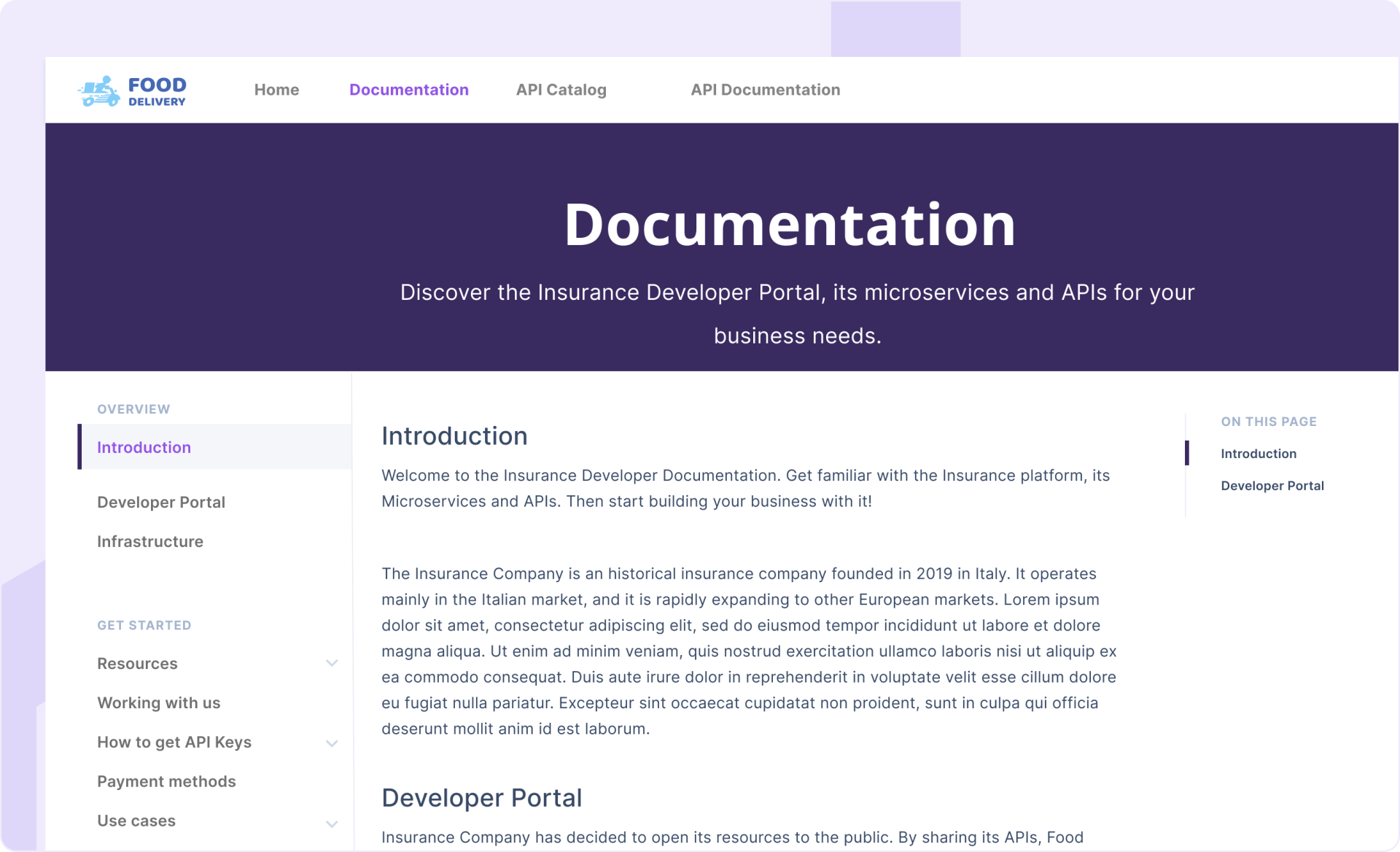The image size is (1400, 852).
Task: Click the GET STARTED section label
Action: 144,624
